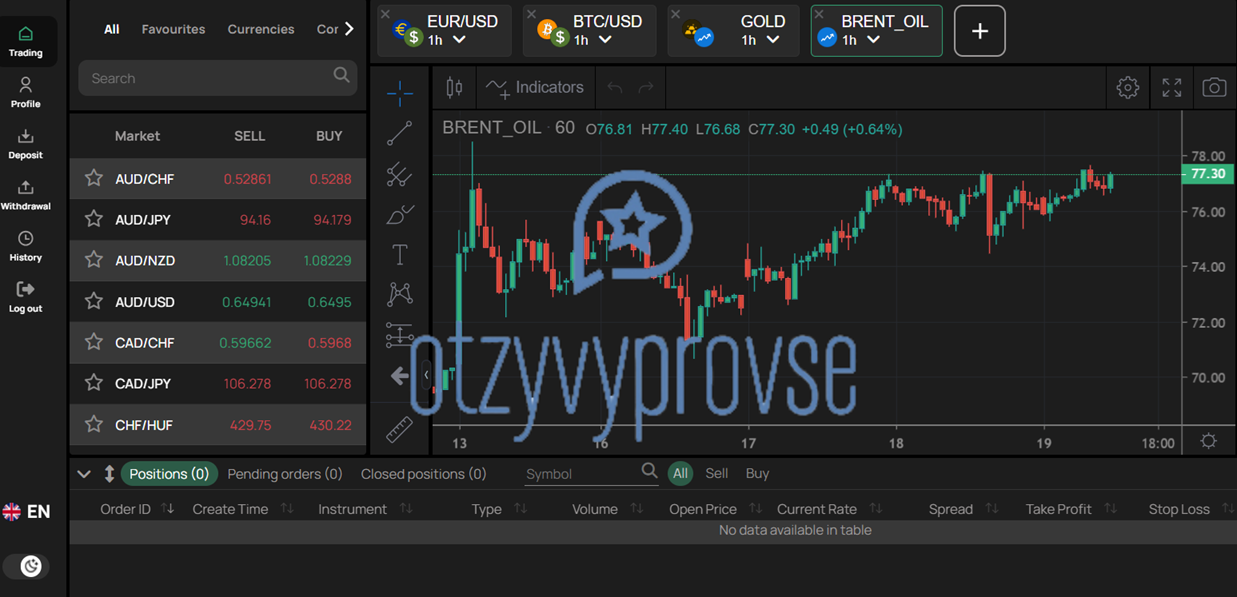This screenshot has height=597, width=1237.
Task: Add a new chart tab
Action: click(980, 31)
